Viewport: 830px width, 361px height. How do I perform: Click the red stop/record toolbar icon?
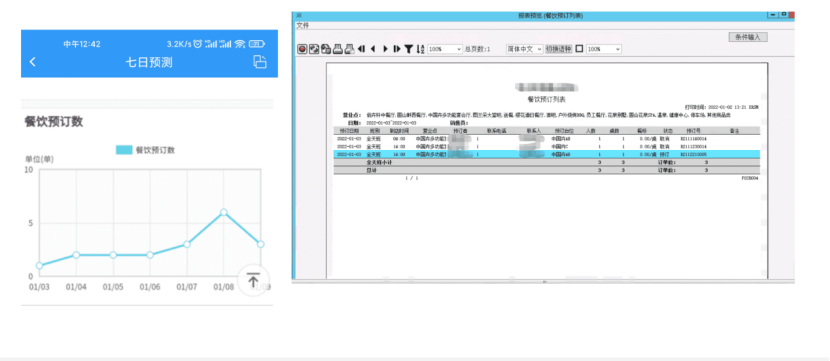point(302,49)
